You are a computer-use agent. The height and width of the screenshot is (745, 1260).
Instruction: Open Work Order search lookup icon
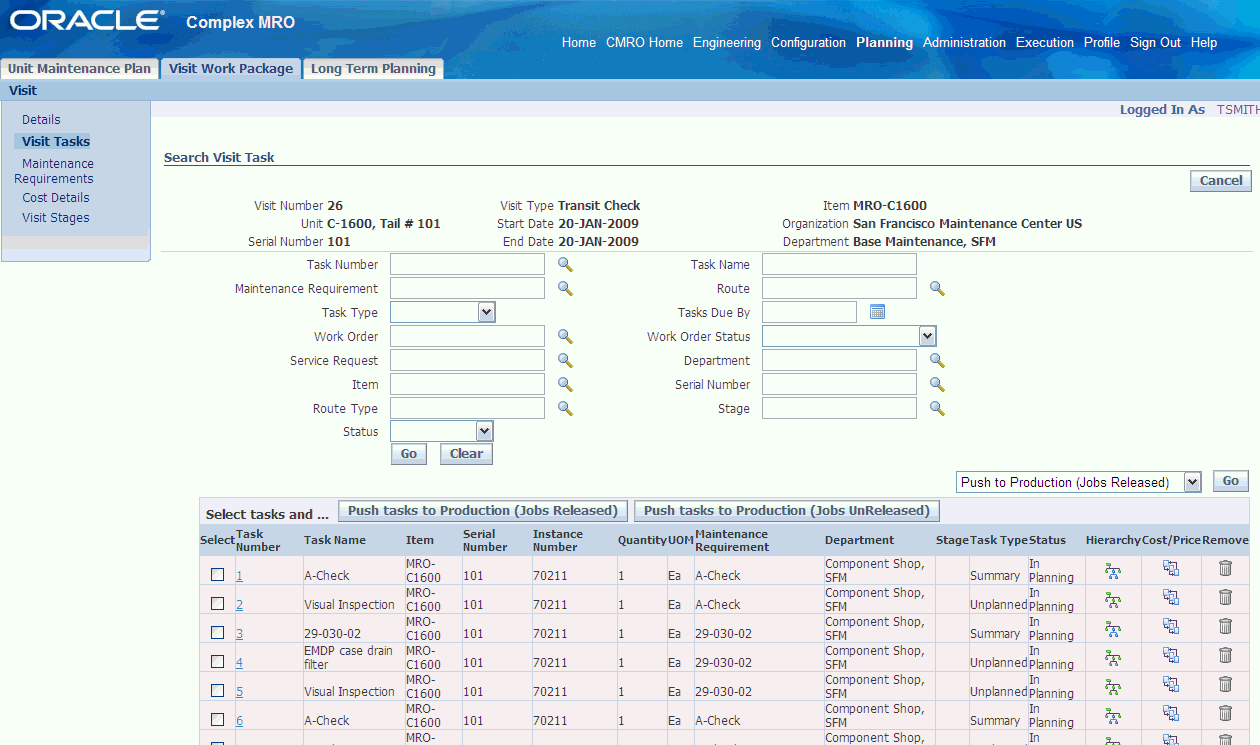[565, 336]
